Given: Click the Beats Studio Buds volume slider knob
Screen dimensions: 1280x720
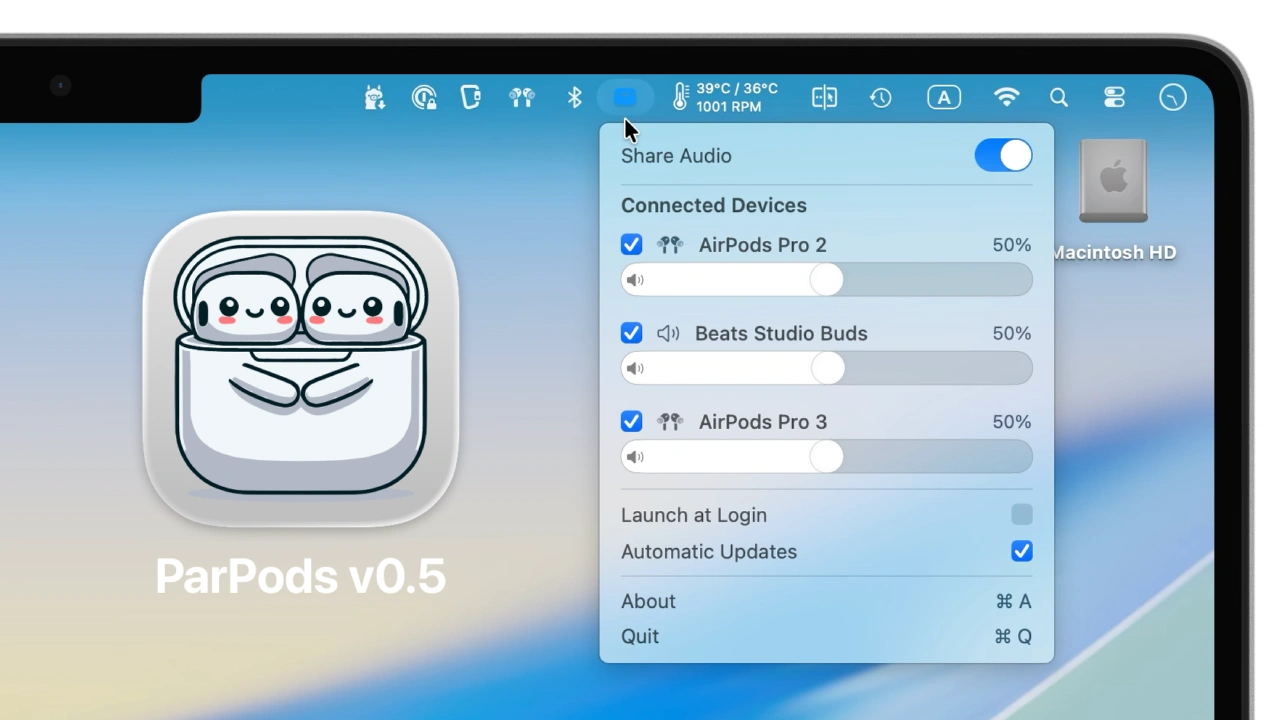Looking at the screenshot, I should pos(826,369).
